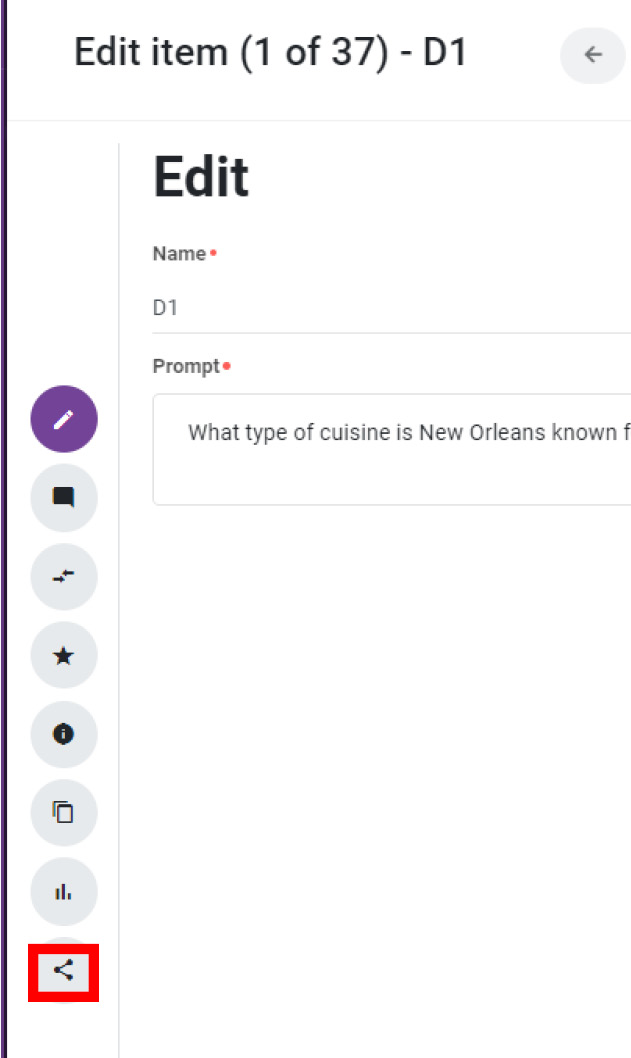
Task: Open the bar chart statistics icon
Action: pyautogui.click(x=64, y=891)
